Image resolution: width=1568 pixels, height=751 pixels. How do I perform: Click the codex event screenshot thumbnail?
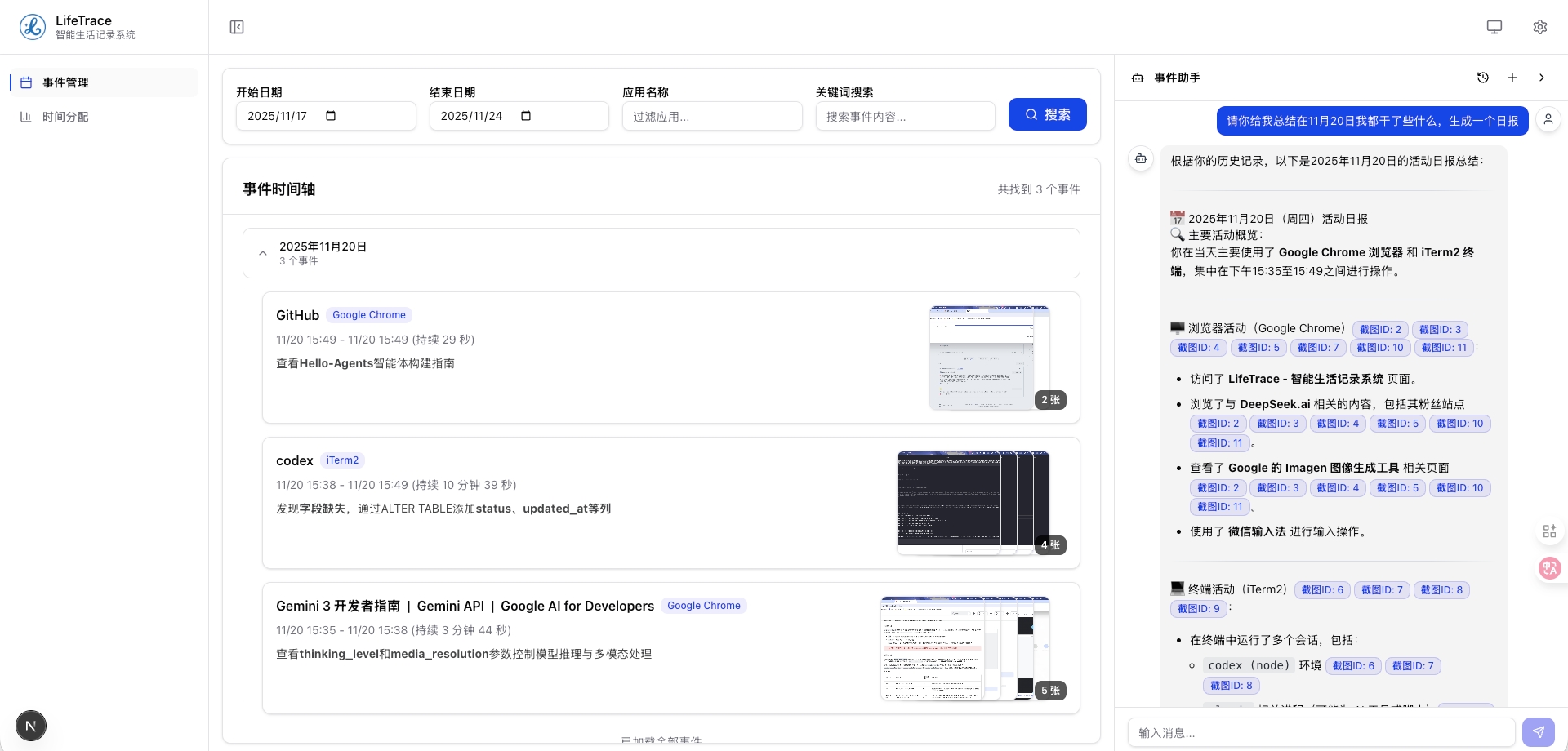973,502
